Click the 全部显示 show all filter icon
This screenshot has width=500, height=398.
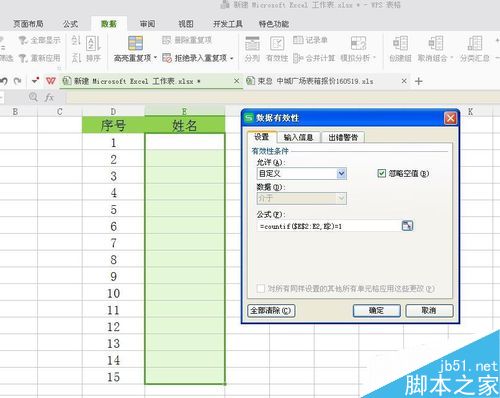coord(23,40)
